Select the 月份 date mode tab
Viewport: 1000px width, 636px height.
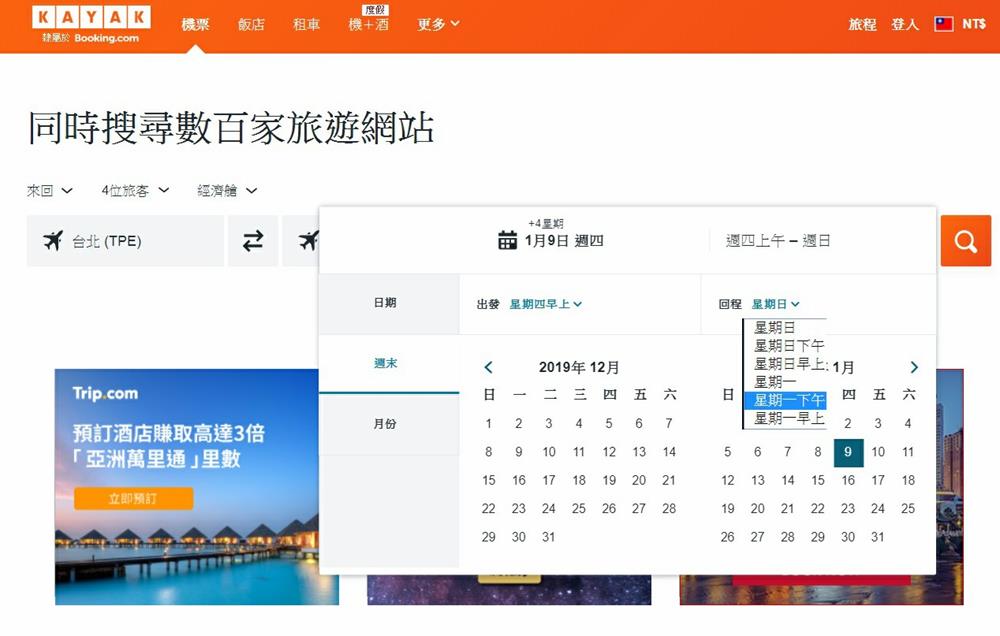coord(385,424)
